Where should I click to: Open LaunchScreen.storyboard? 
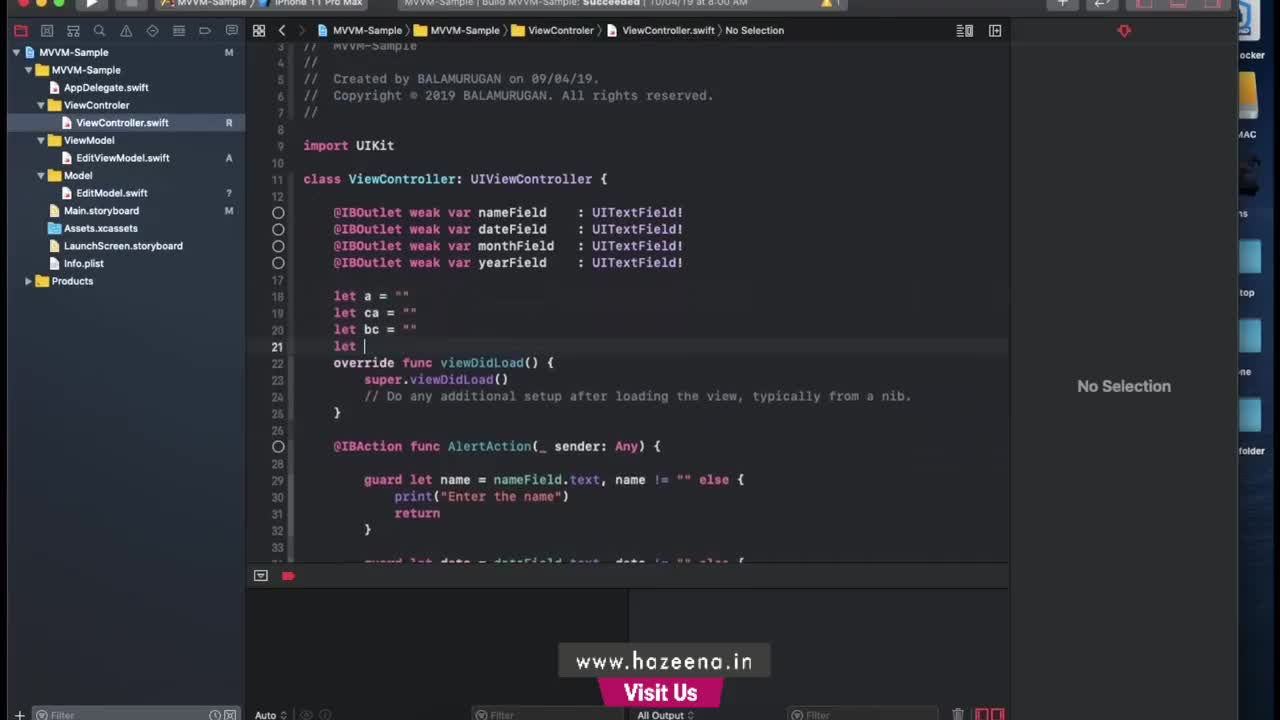point(123,246)
